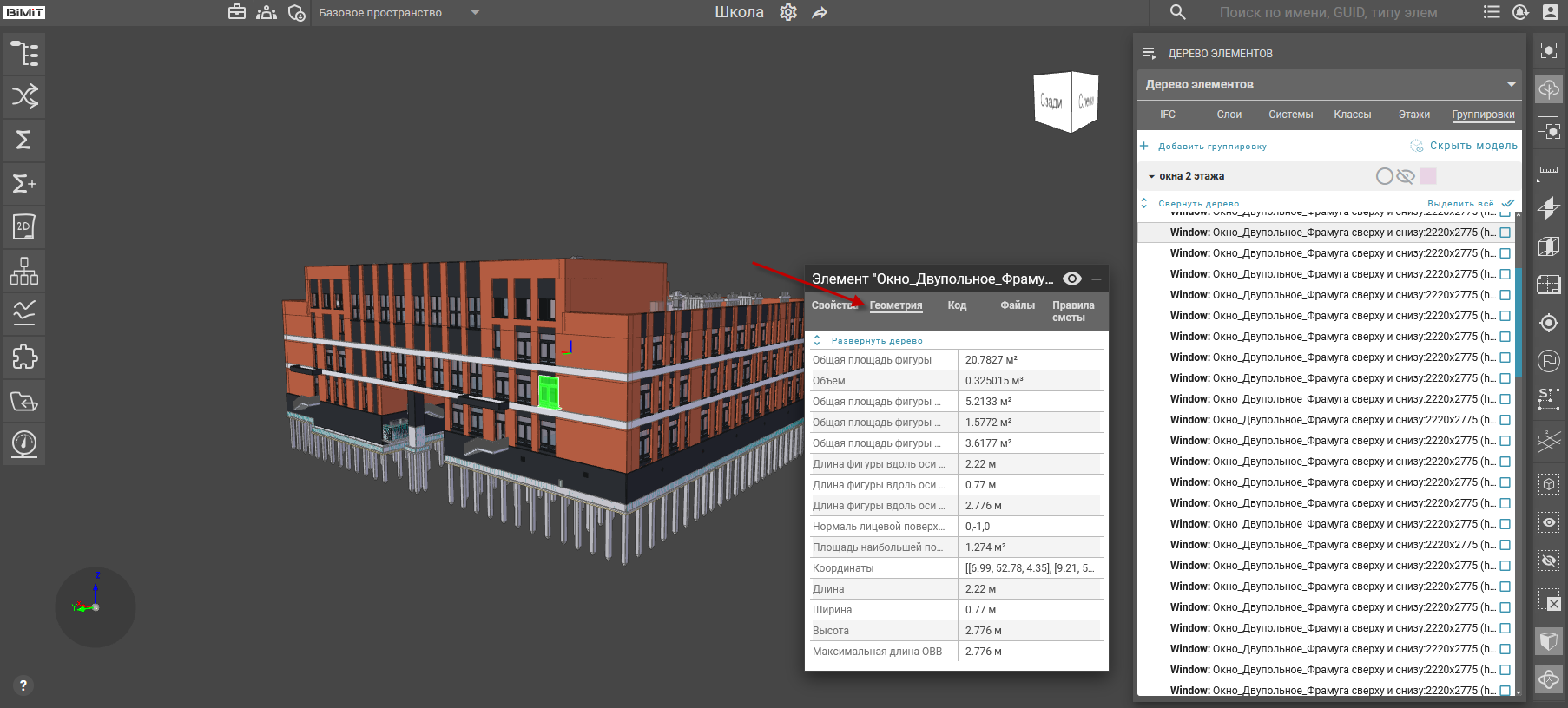This screenshot has width=1568, height=708.
Task: Select the radio circle for окна 2 этажа
Action: pyautogui.click(x=1385, y=176)
